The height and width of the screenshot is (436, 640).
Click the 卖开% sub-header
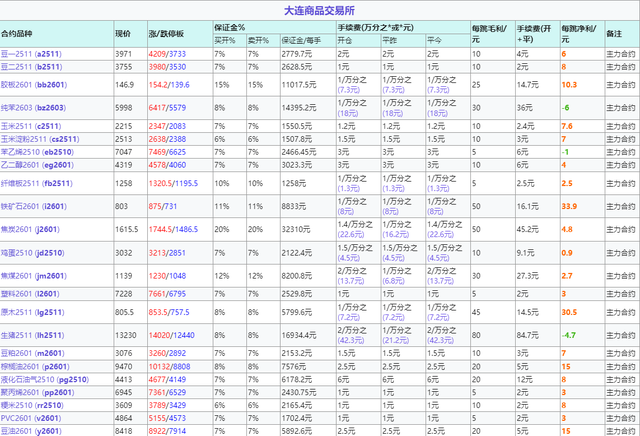click(258, 40)
